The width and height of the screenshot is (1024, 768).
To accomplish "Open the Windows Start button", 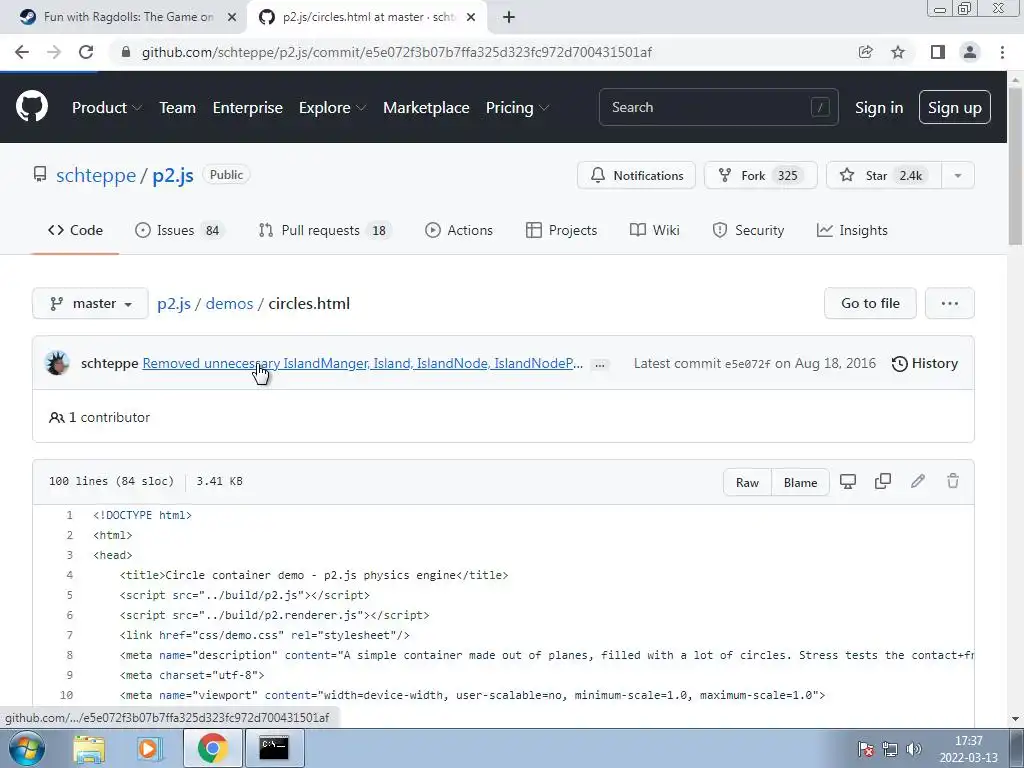I will click(26, 748).
